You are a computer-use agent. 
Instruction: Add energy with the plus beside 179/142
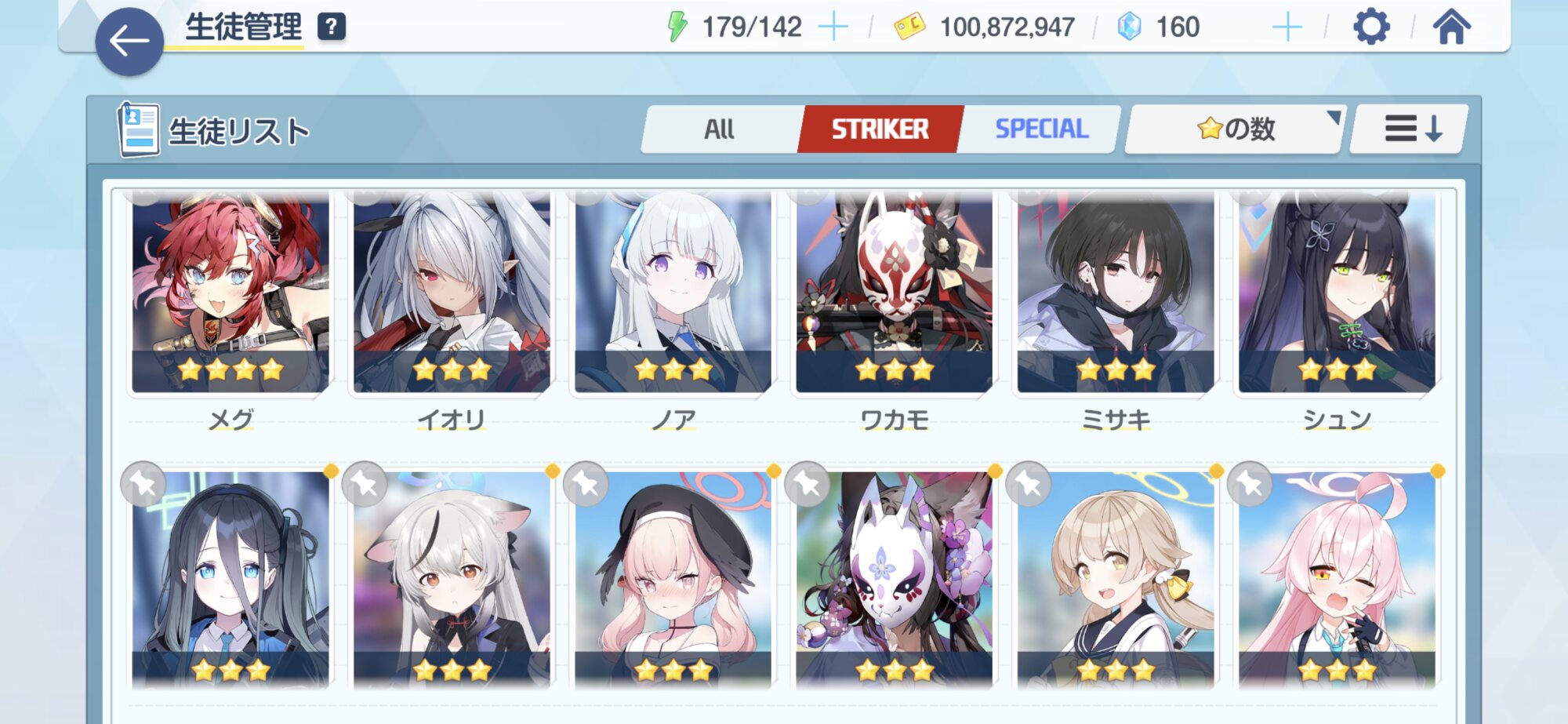[x=833, y=27]
